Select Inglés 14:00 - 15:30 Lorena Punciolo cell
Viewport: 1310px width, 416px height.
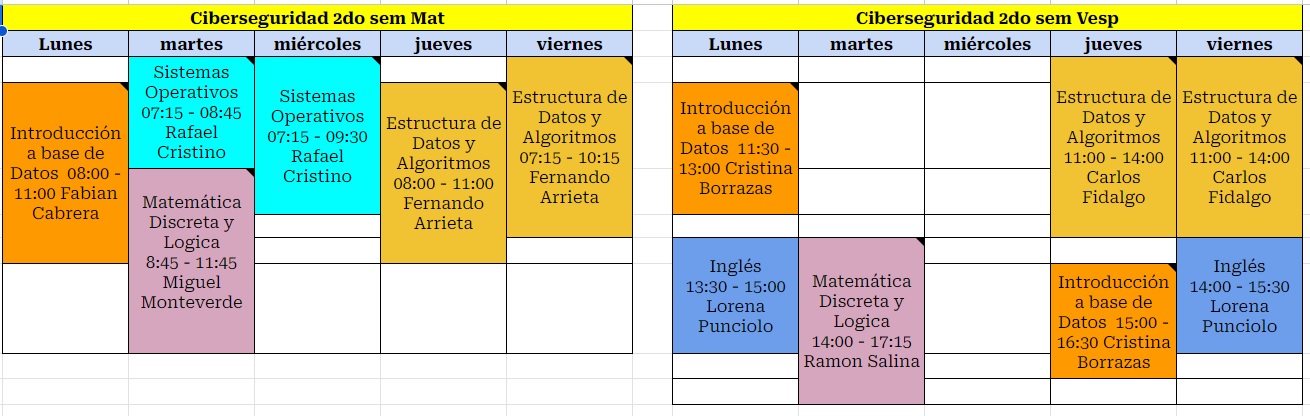click(1241, 296)
